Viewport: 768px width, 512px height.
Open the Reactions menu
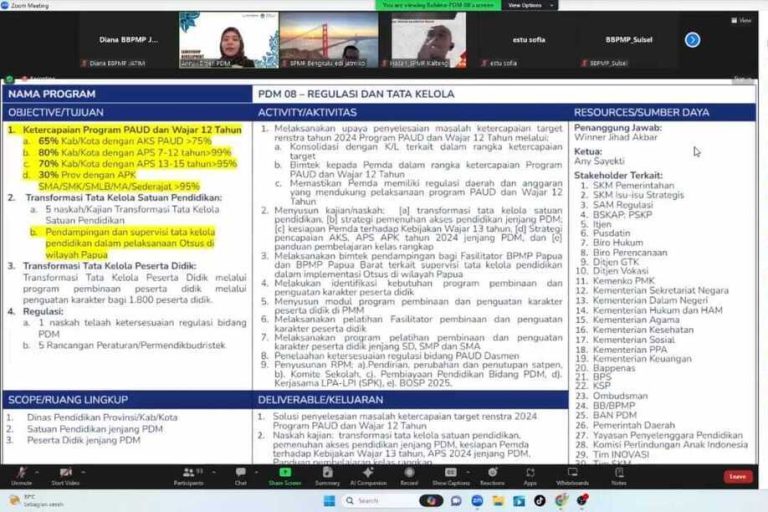[492, 475]
